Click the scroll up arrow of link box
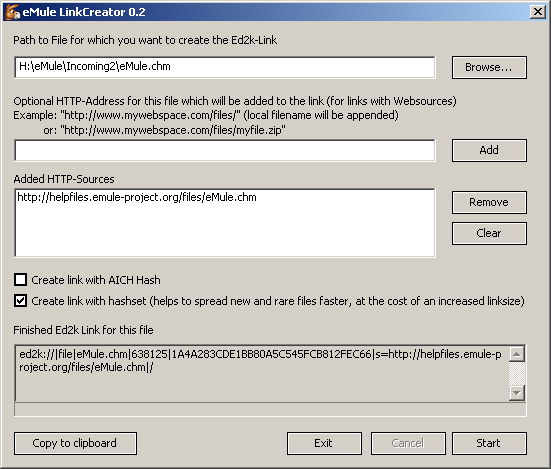Image resolution: width=551 pixels, height=469 pixels. click(x=517, y=354)
